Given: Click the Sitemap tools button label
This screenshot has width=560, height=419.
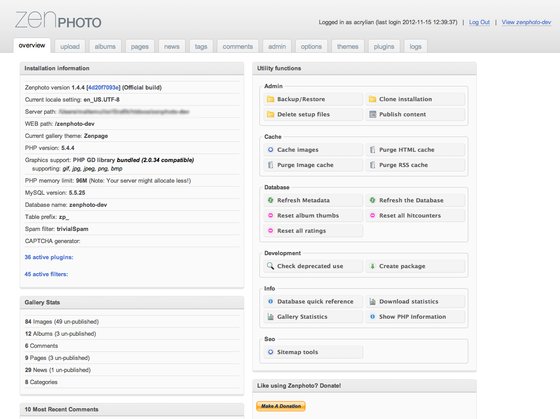Looking at the screenshot, I should click(298, 352).
